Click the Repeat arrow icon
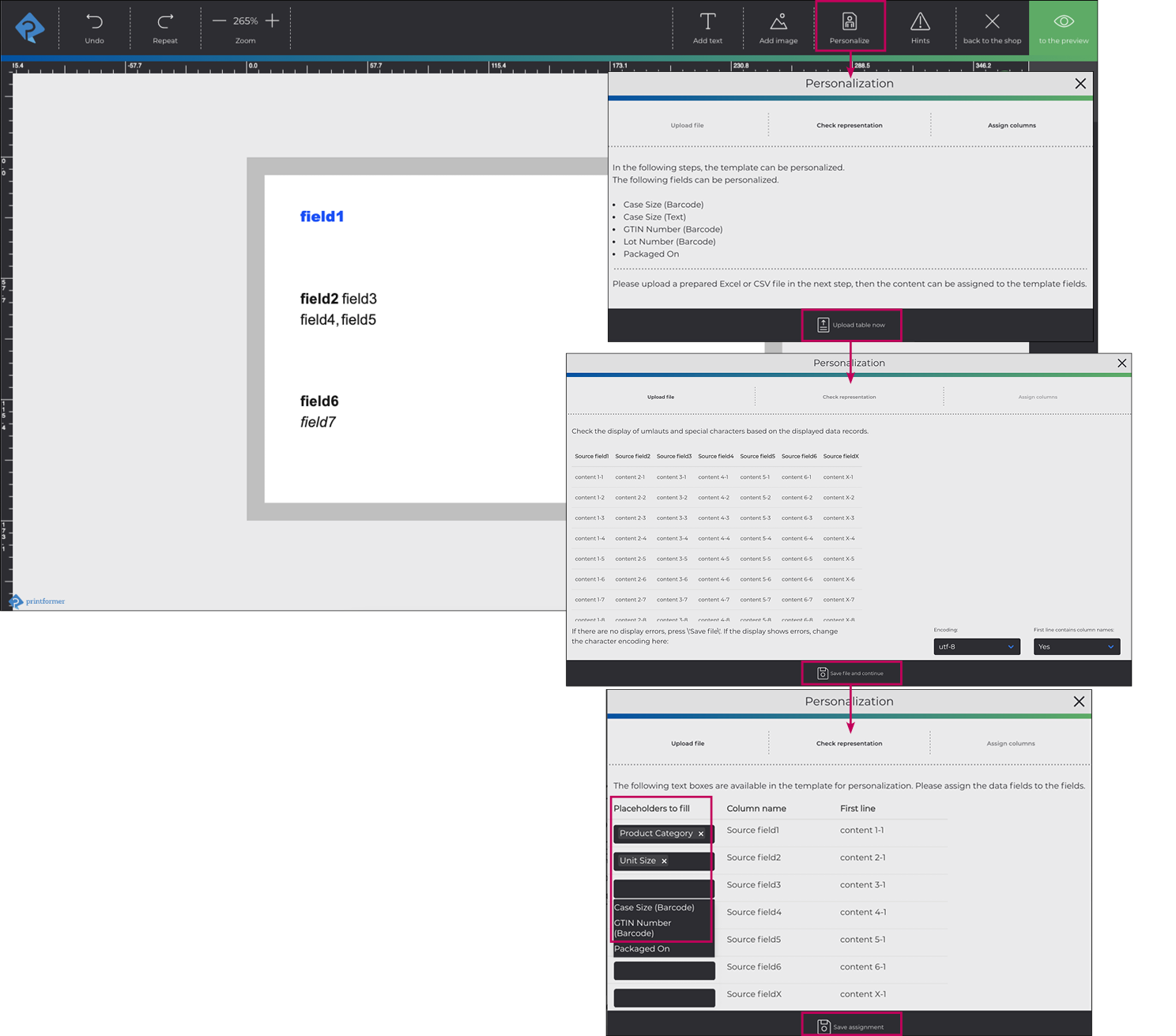Screen dimensions: 1176x1036 164,22
